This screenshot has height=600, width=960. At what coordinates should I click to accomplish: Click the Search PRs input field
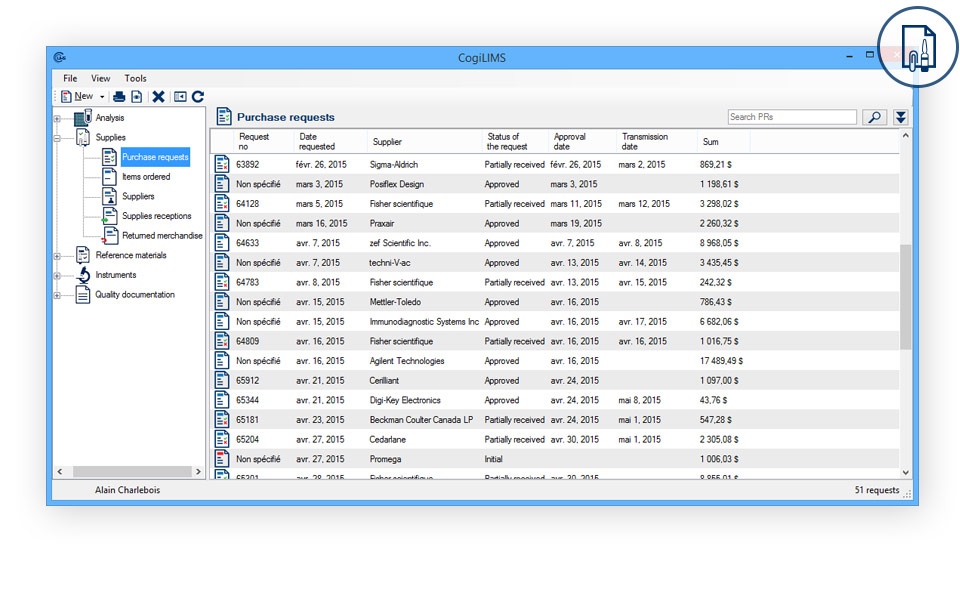[x=792, y=117]
